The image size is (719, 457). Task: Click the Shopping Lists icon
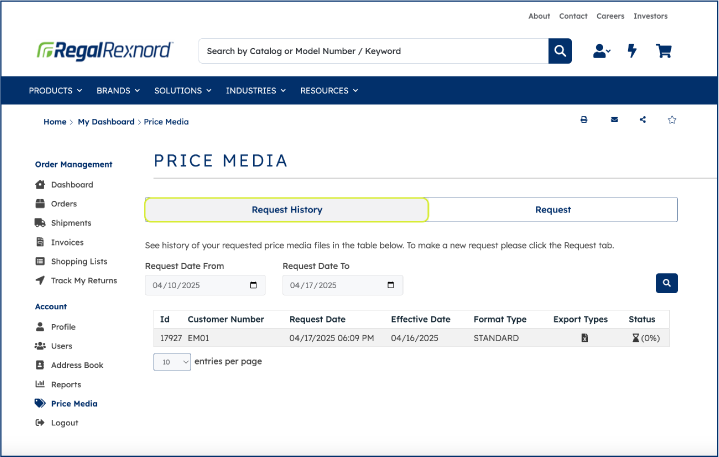(40, 261)
